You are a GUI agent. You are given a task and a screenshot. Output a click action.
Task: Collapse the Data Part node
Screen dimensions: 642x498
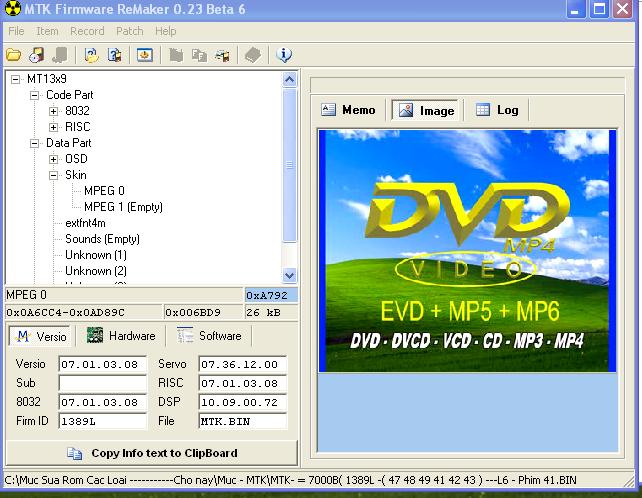tap(35, 143)
